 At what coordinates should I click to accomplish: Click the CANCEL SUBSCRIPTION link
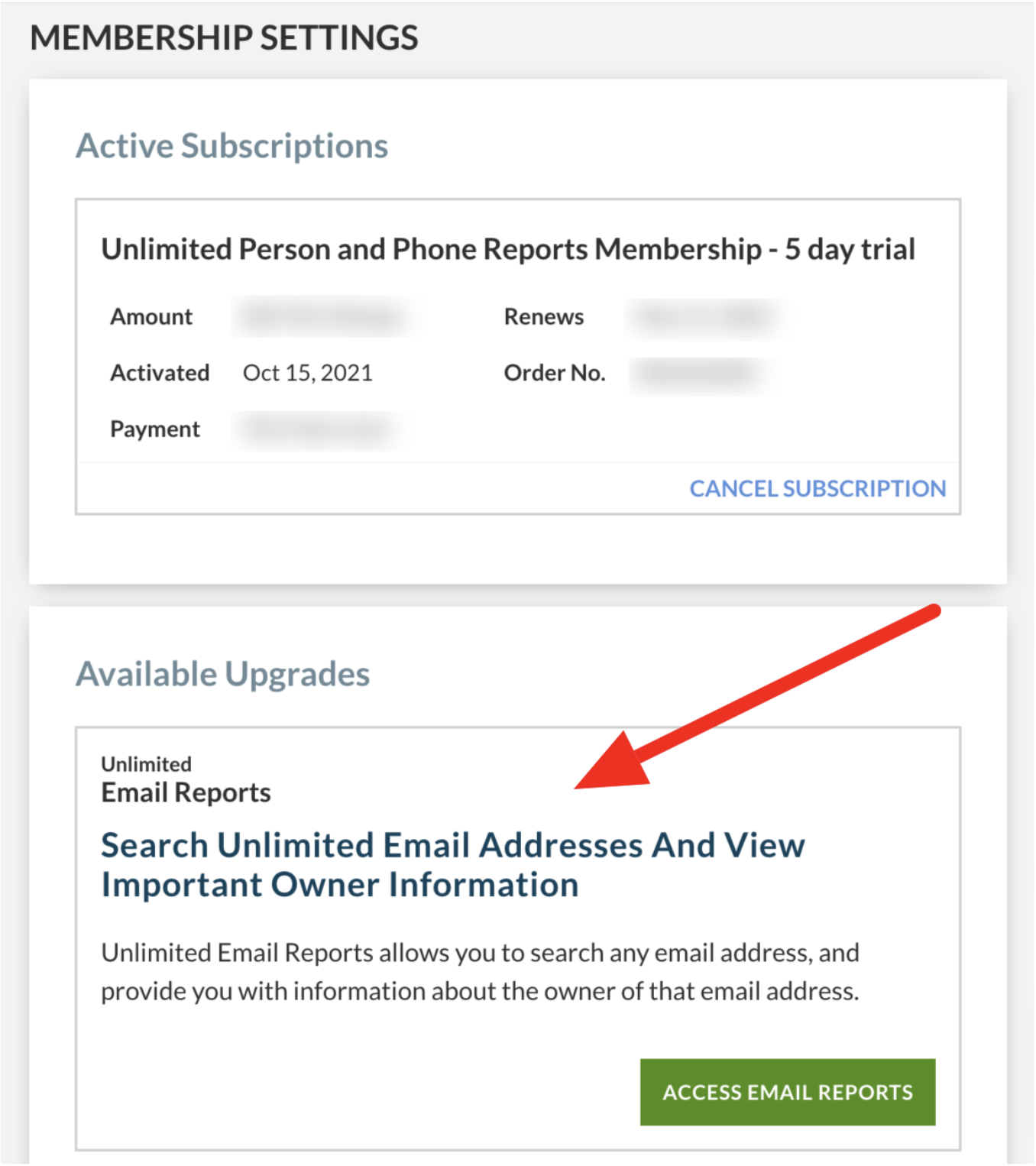pyautogui.click(x=817, y=488)
